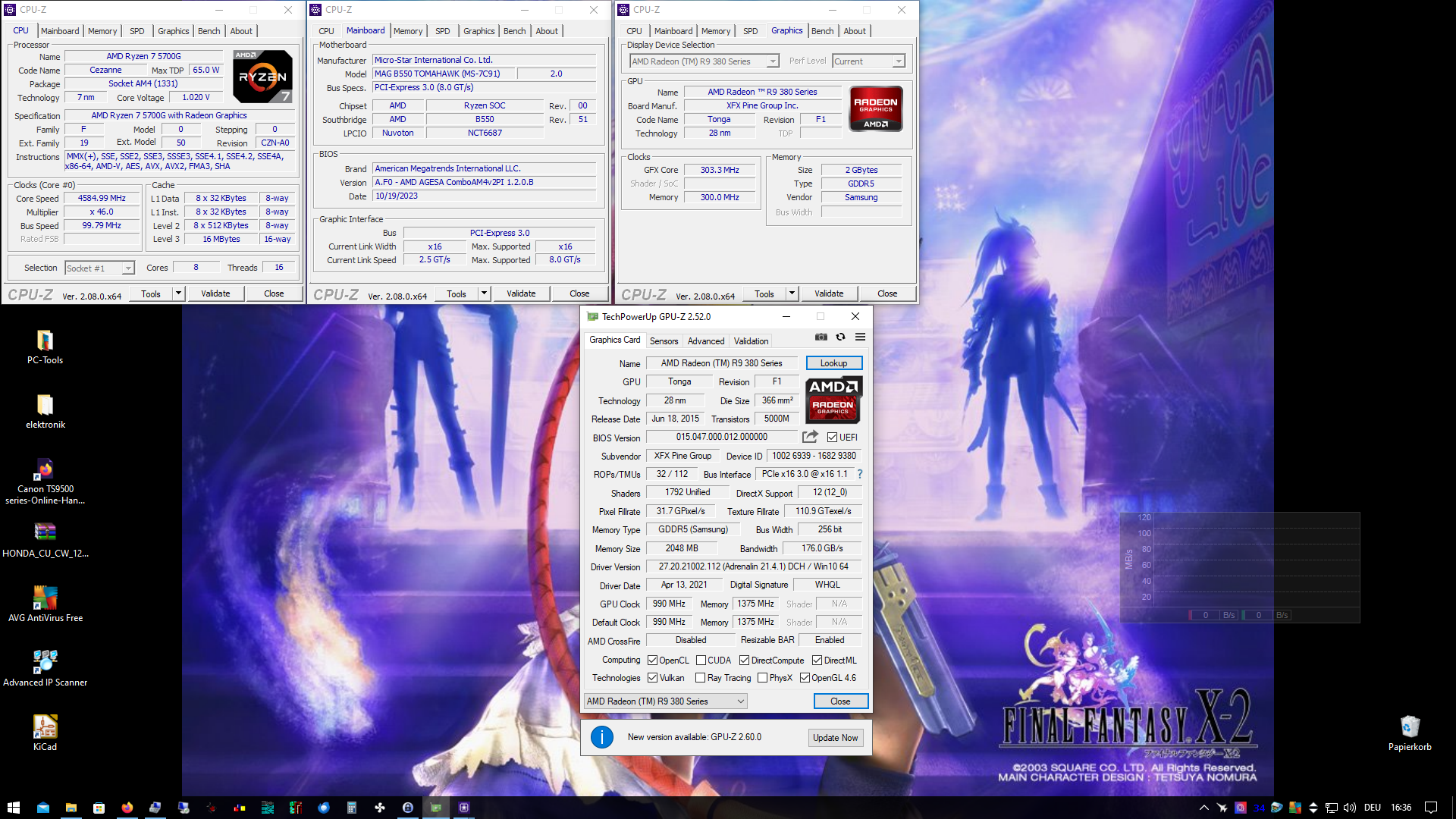Viewport: 1456px width, 819px height.
Task: Toggle the DirectML checkbox
Action: 817,661
